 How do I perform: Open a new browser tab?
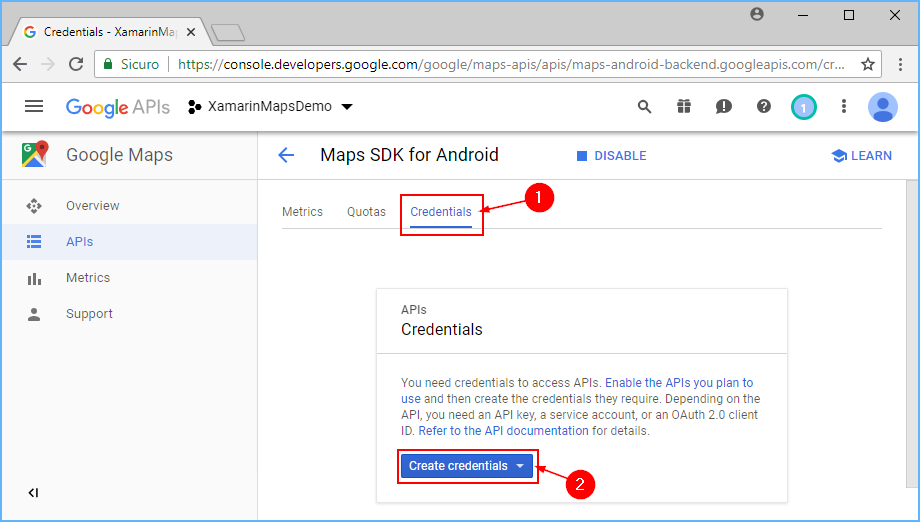tap(228, 33)
